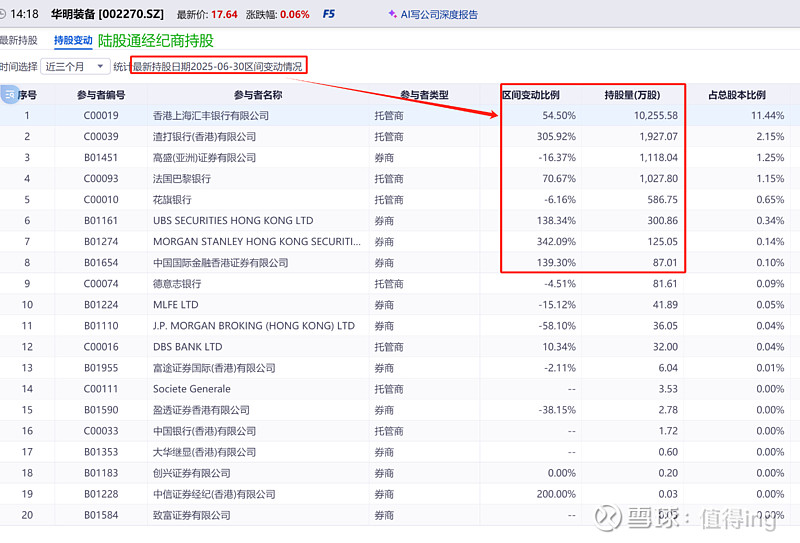800x543 pixels.
Task: Sort by 参与者名称 column header
Action: click(258, 95)
